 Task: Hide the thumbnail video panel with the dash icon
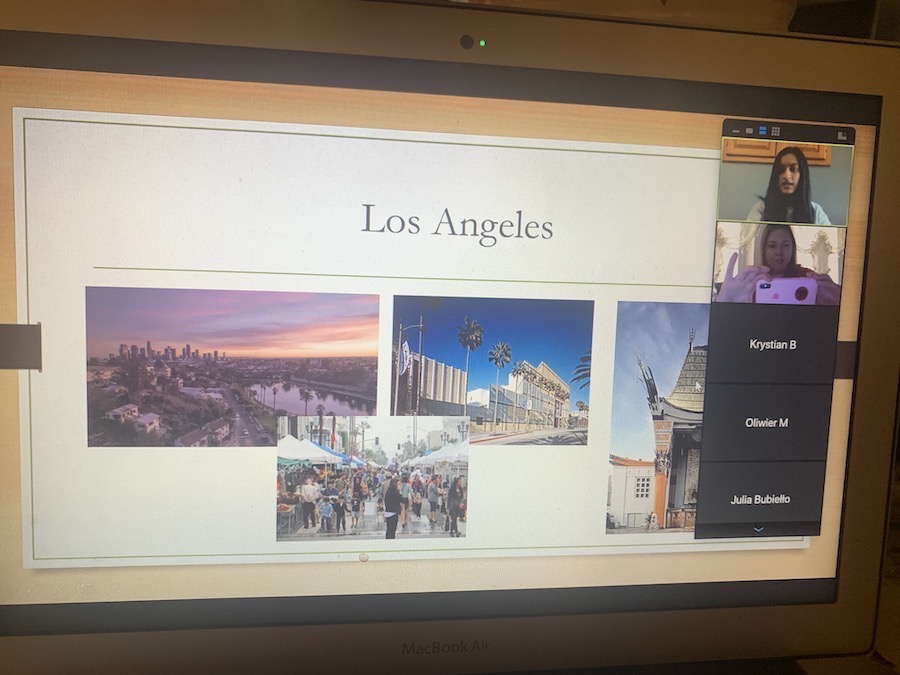coord(736,130)
